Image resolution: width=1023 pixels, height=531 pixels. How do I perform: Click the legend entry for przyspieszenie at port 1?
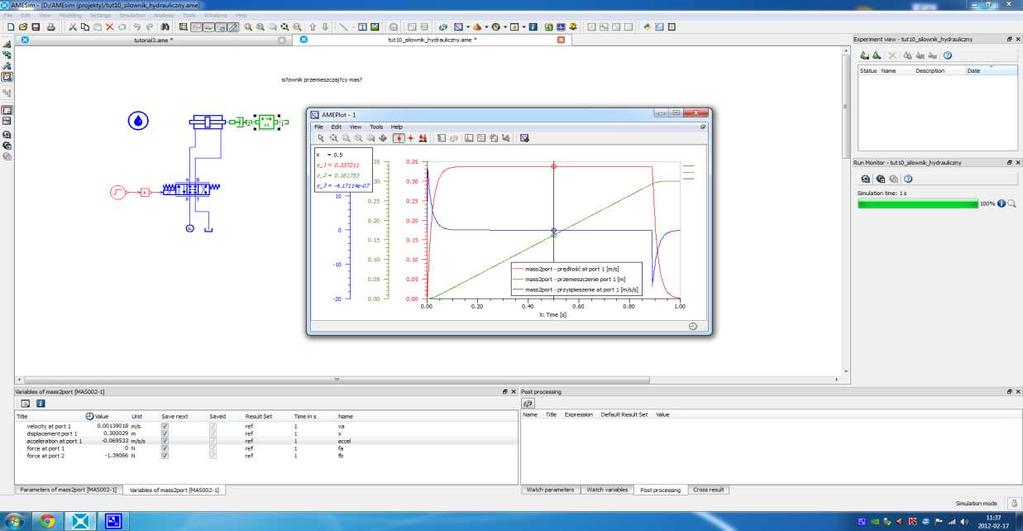click(576, 290)
